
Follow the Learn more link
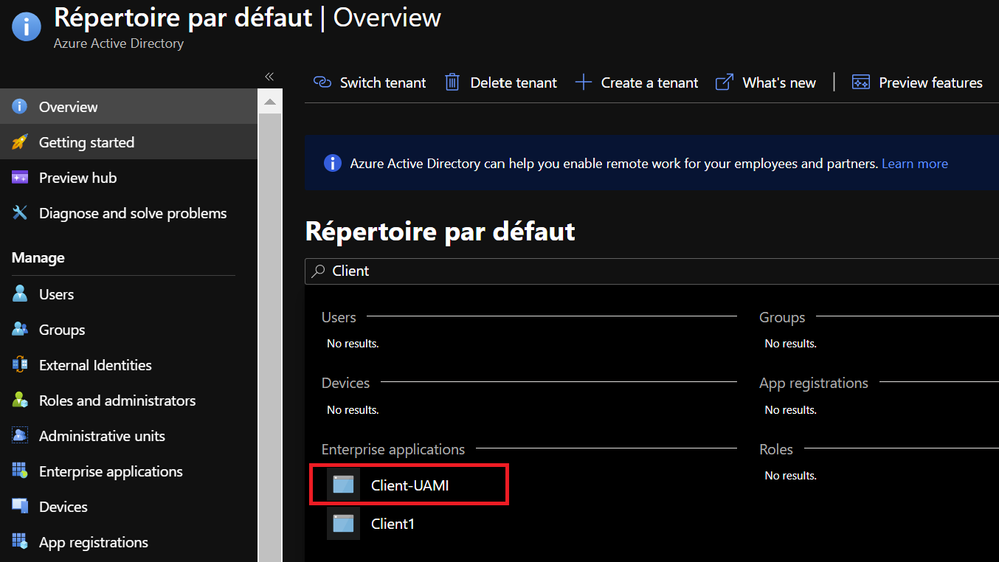pyautogui.click(x=914, y=163)
